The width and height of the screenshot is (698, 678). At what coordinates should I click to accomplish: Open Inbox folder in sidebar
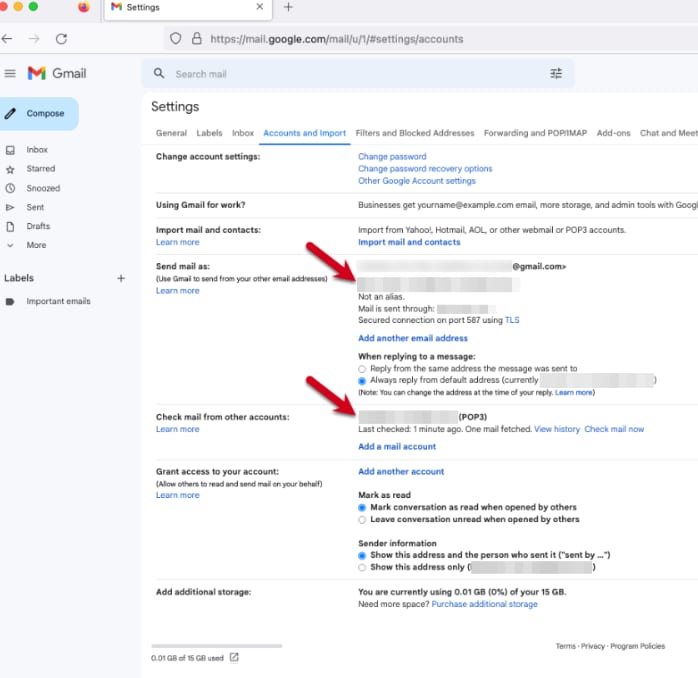(x=37, y=150)
